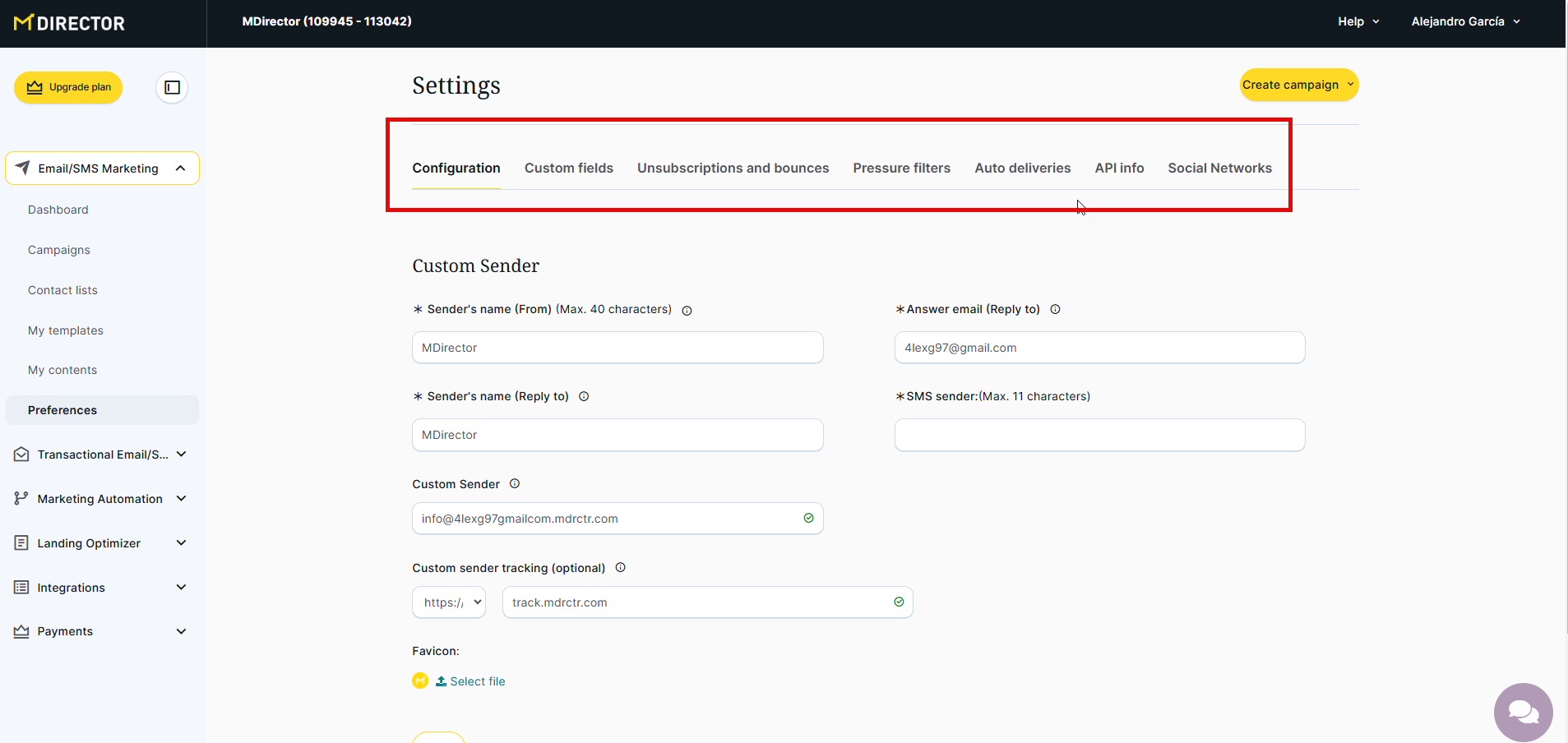Click the MDirector logo
1568x743 pixels.
(70, 23)
